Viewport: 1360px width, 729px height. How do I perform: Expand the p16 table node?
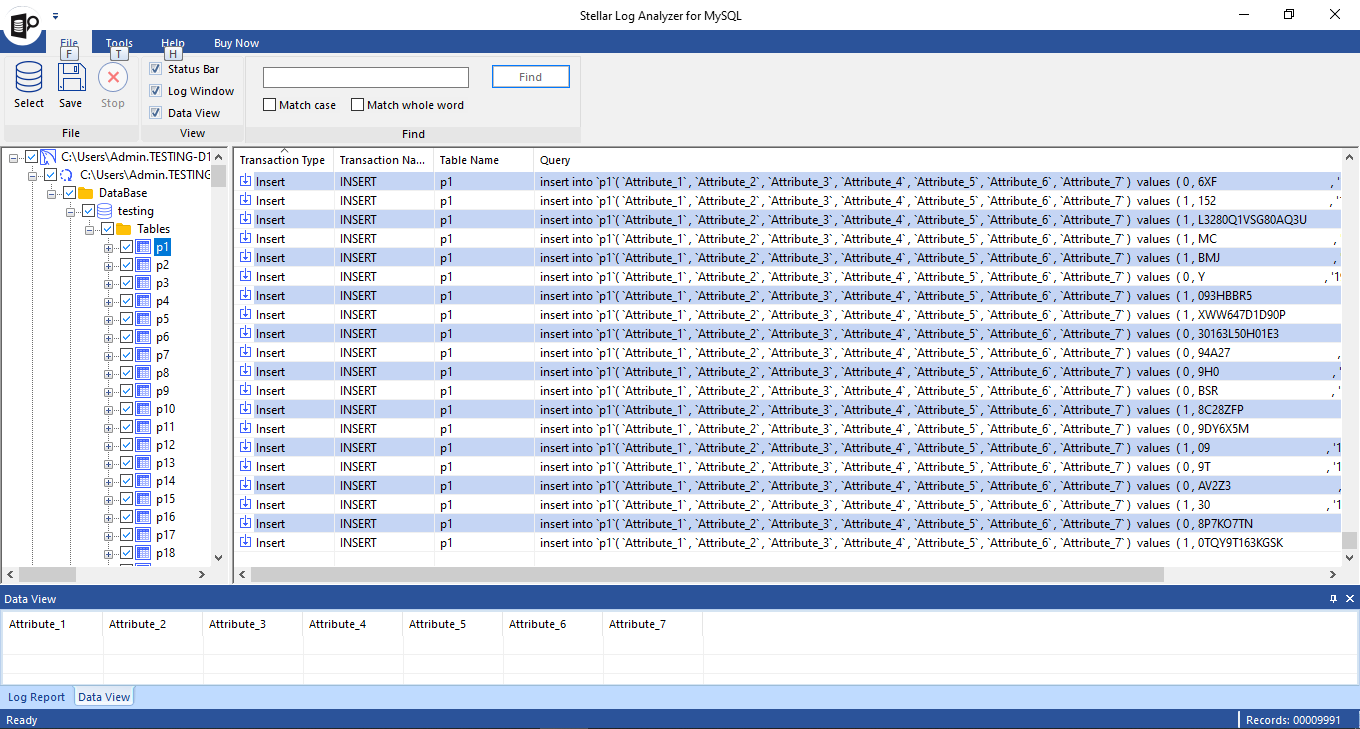(109, 517)
